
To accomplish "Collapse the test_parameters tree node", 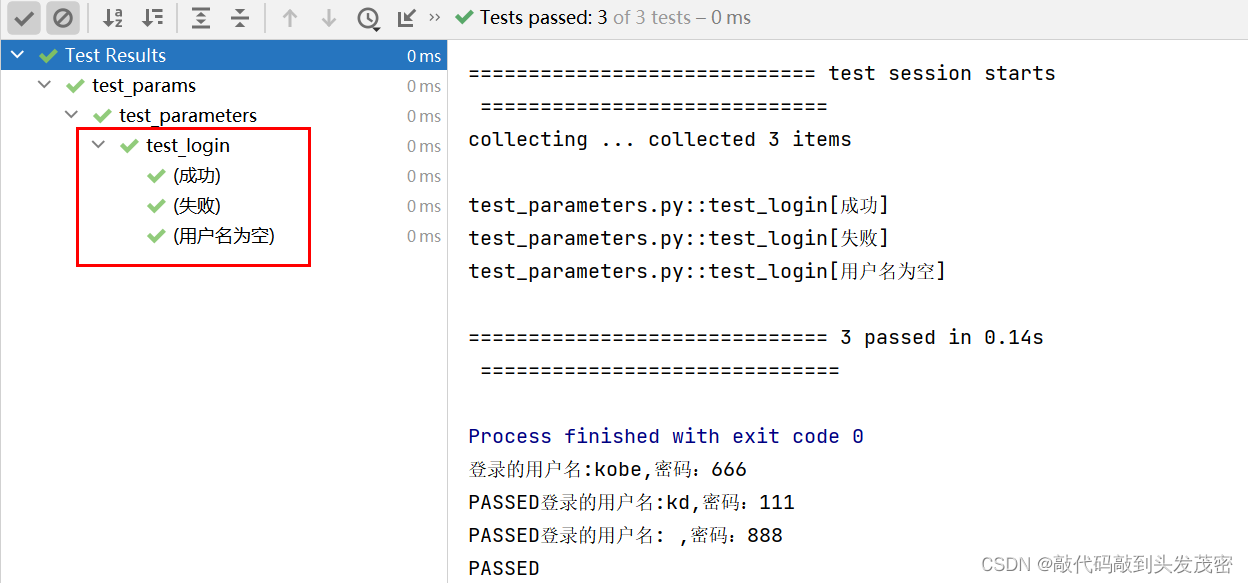I will tap(71, 115).
